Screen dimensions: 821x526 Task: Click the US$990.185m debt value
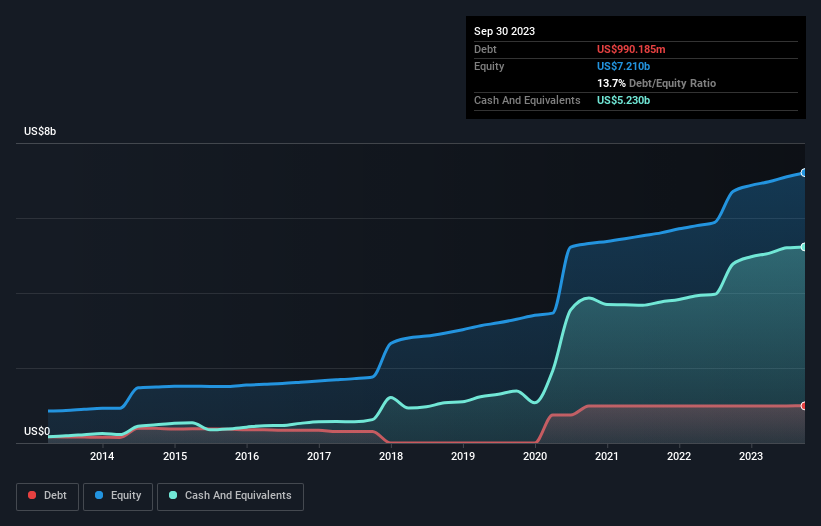coord(631,49)
